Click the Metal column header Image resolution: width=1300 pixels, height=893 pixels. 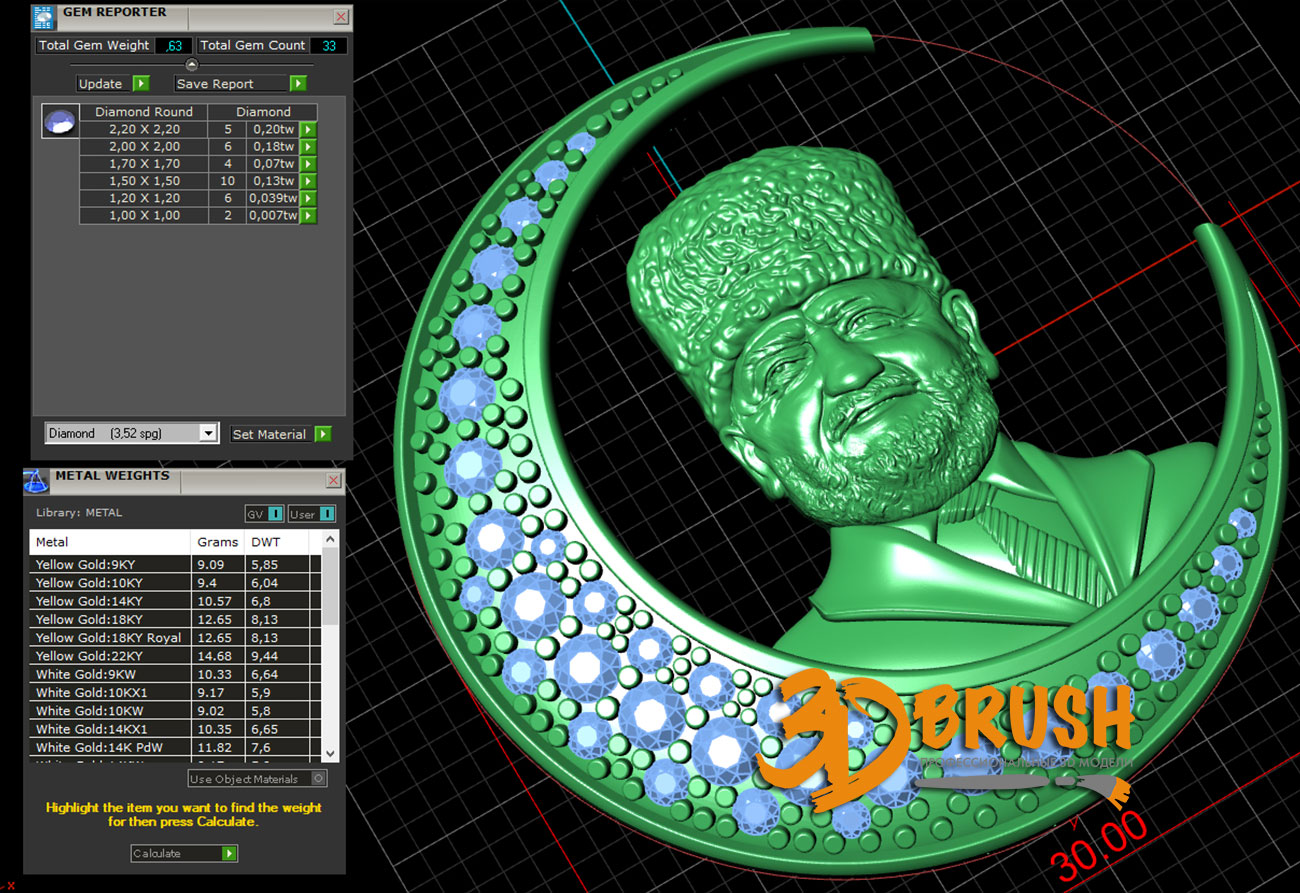tap(110, 542)
